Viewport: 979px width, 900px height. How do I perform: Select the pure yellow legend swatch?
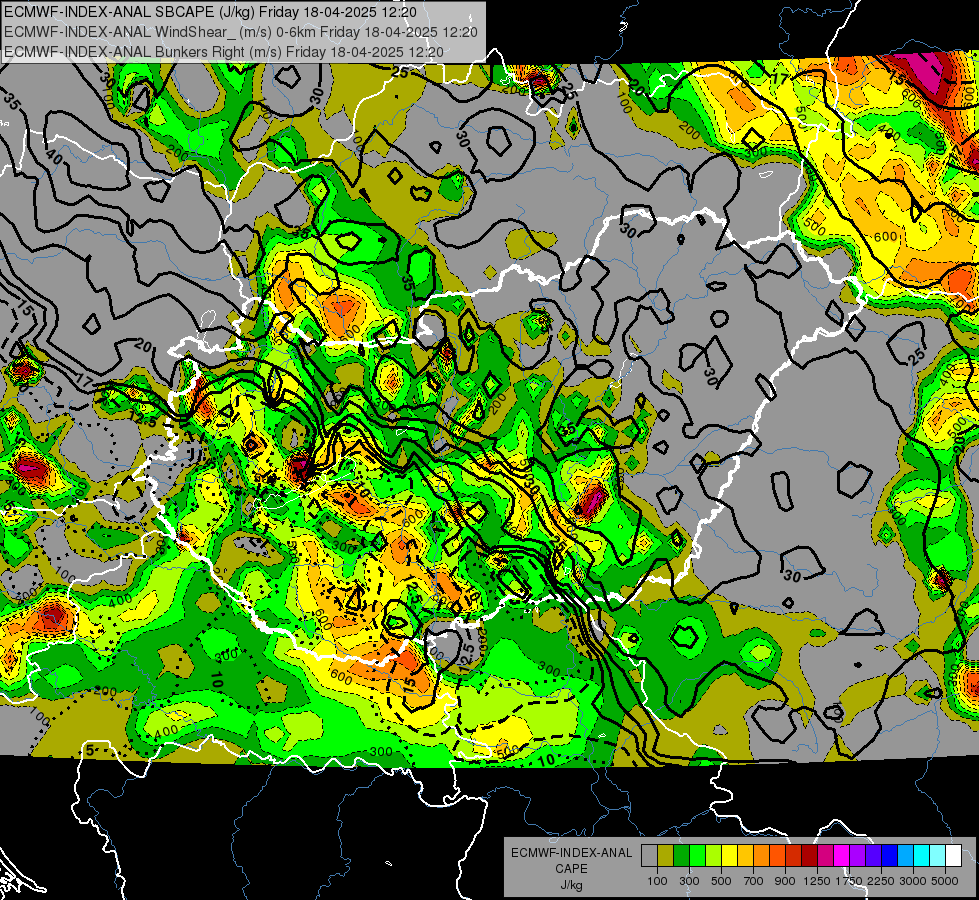(x=729, y=856)
